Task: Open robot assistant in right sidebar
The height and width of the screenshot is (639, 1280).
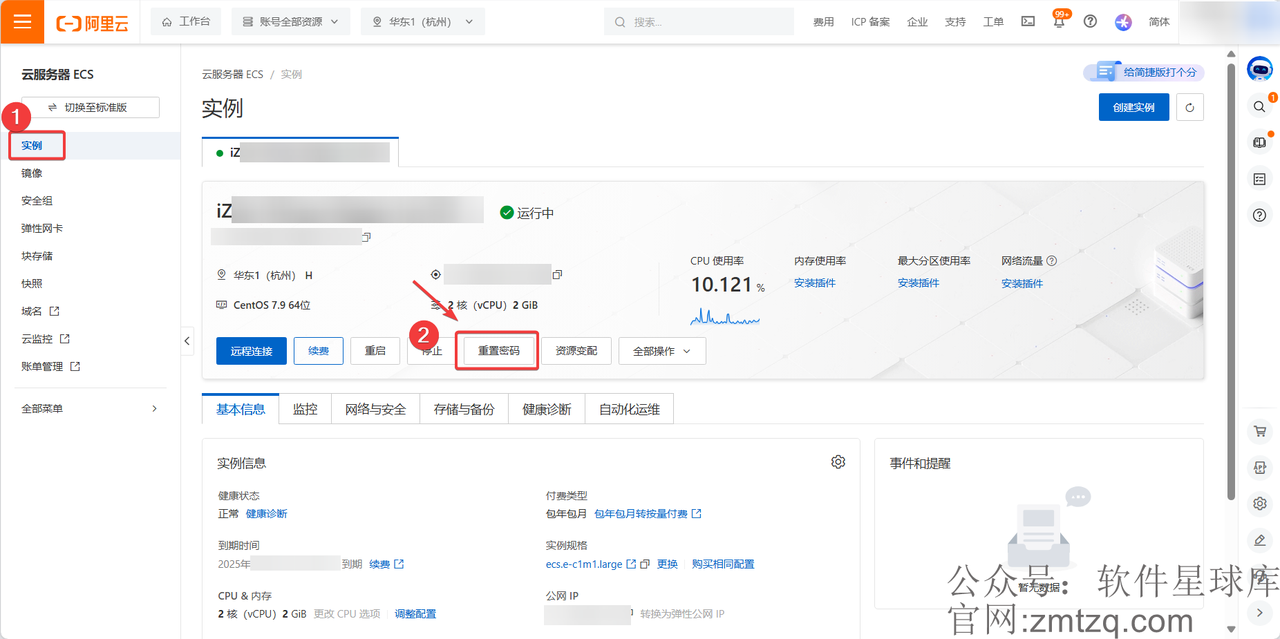Action: pos(1259,69)
